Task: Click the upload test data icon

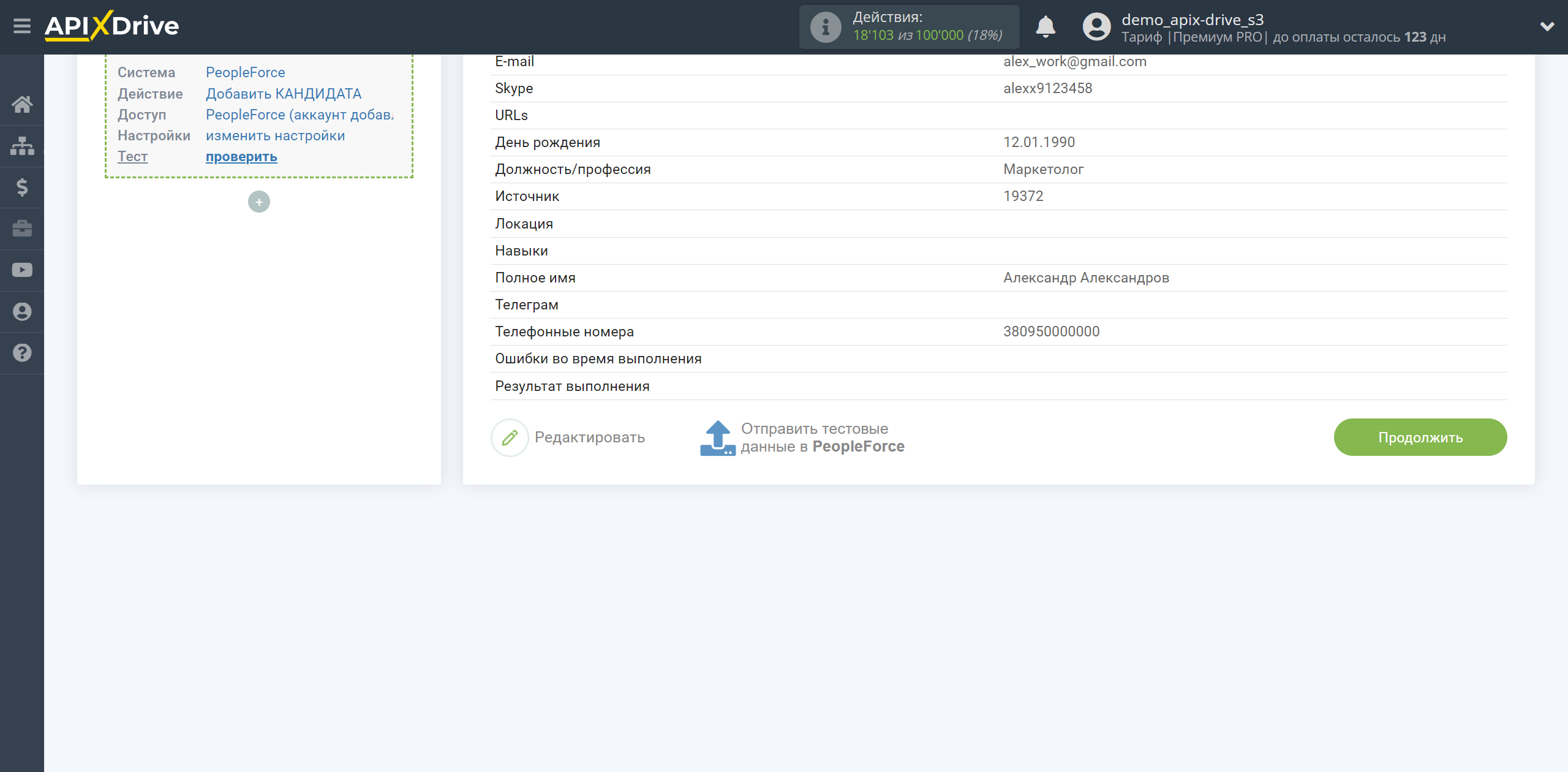Action: click(718, 437)
